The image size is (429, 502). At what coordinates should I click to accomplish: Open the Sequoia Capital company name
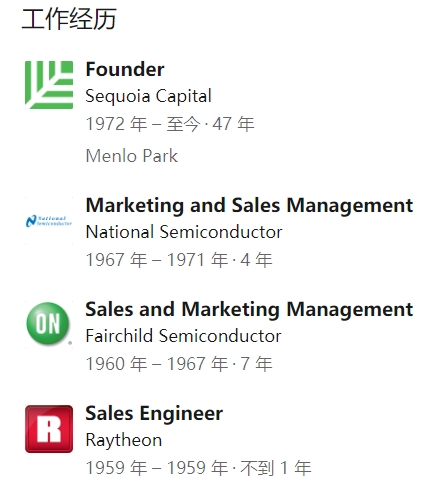tap(149, 97)
